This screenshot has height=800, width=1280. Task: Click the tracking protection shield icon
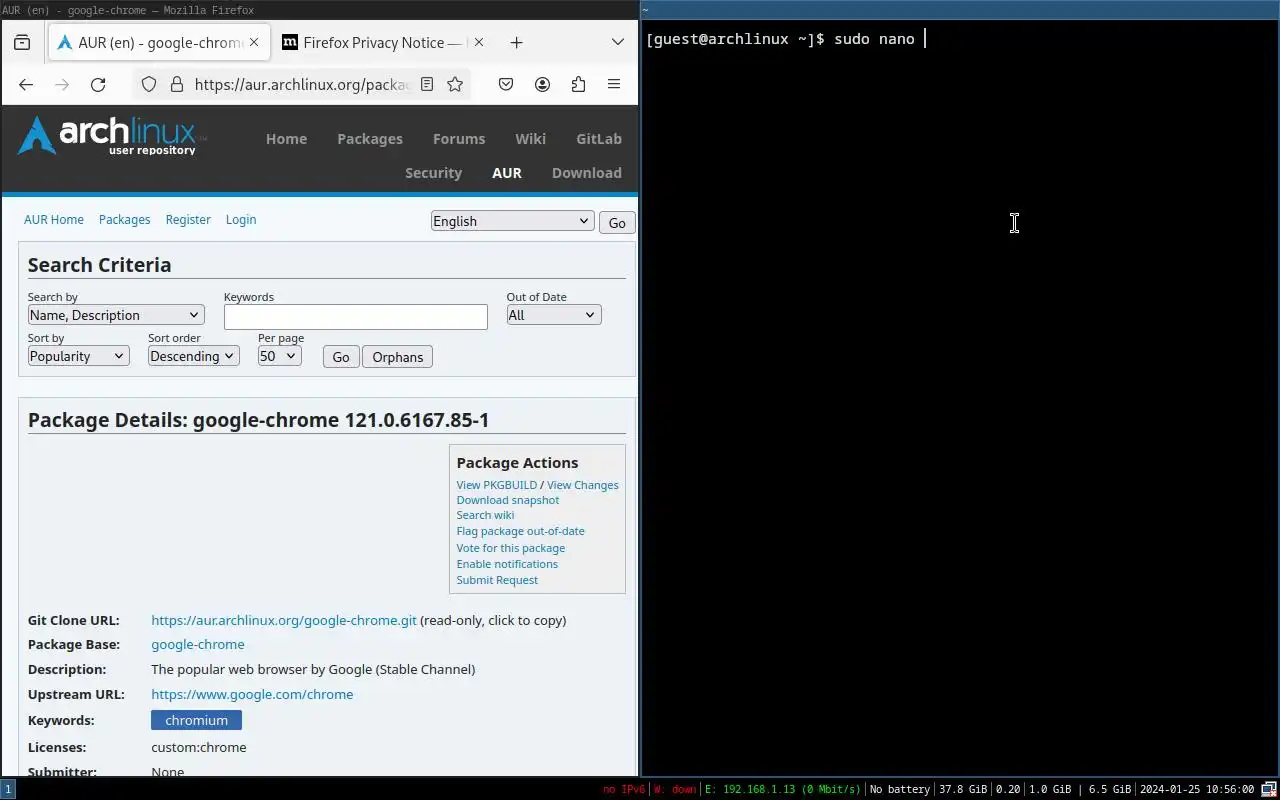click(x=149, y=85)
